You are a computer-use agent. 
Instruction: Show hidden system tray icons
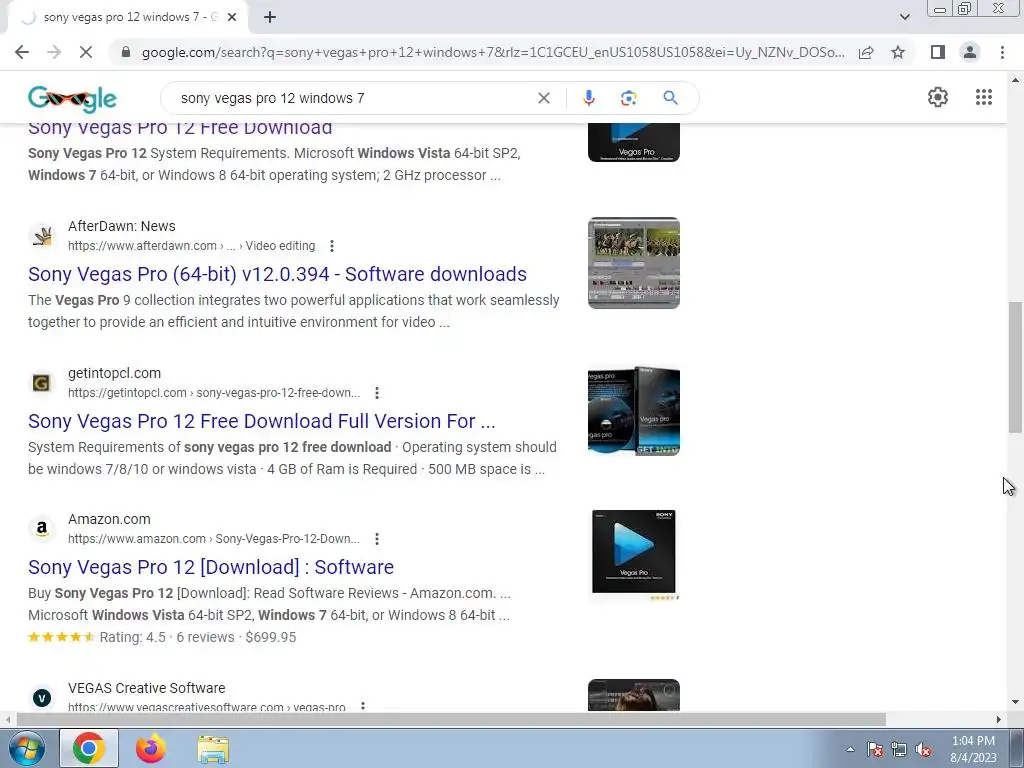point(850,750)
